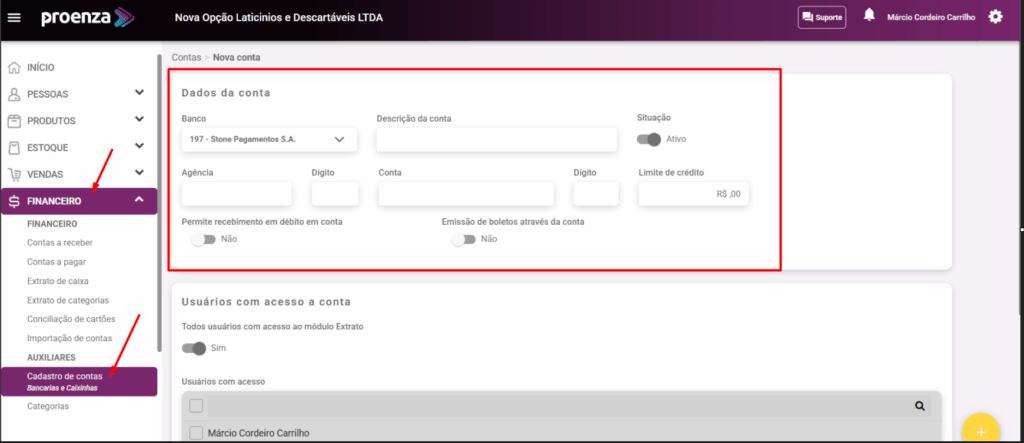Enable Permite recebimento em débito em conta
1024x443 pixels.
pyautogui.click(x=202, y=240)
